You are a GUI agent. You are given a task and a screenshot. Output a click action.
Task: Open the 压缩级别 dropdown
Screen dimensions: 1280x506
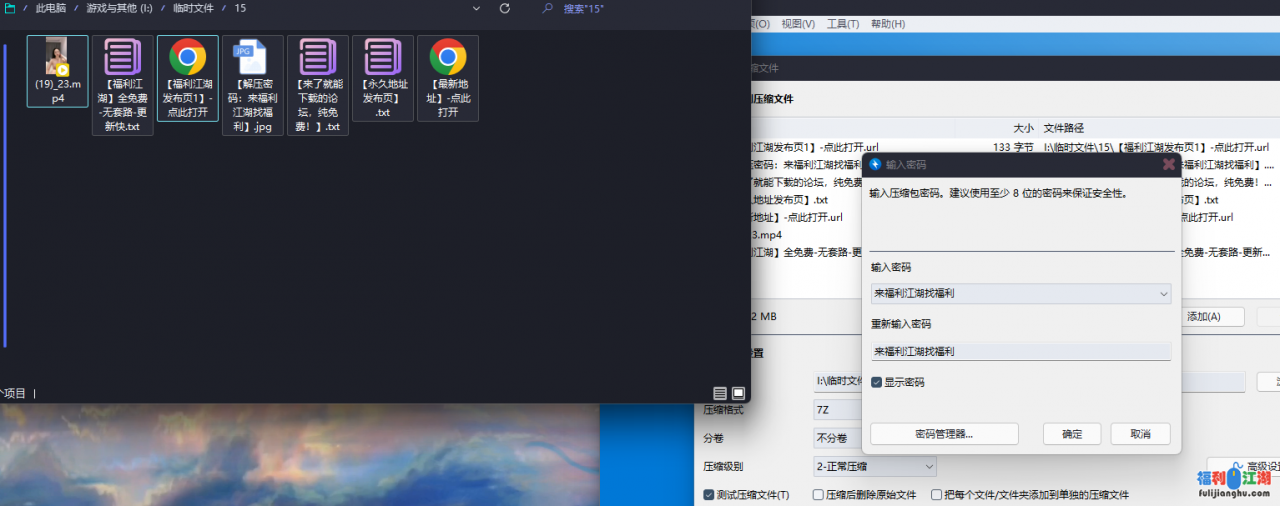click(x=929, y=467)
